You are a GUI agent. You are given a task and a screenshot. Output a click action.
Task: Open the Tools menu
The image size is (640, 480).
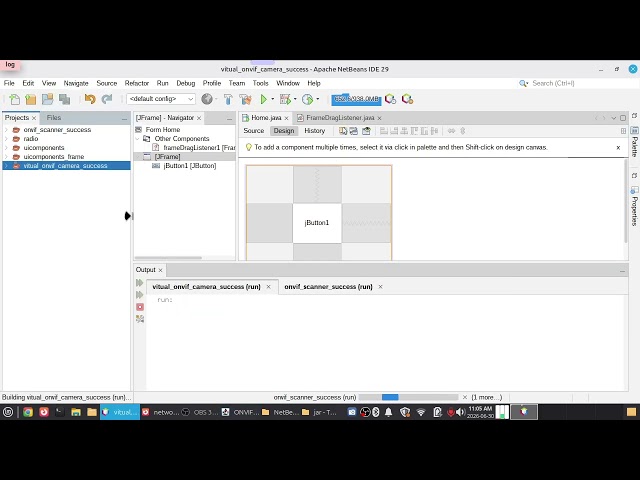(x=260, y=83)
